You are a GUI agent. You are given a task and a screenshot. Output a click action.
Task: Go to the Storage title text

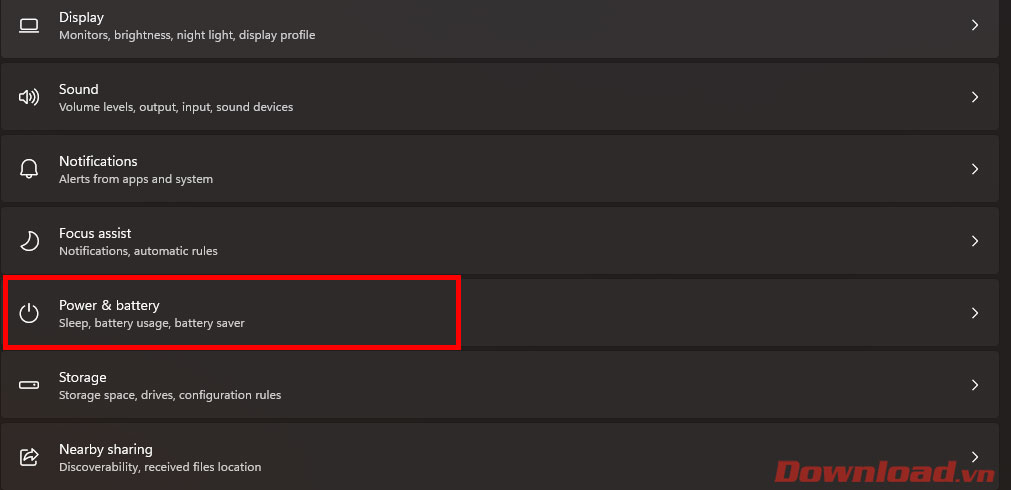click(x=82, y=377)
